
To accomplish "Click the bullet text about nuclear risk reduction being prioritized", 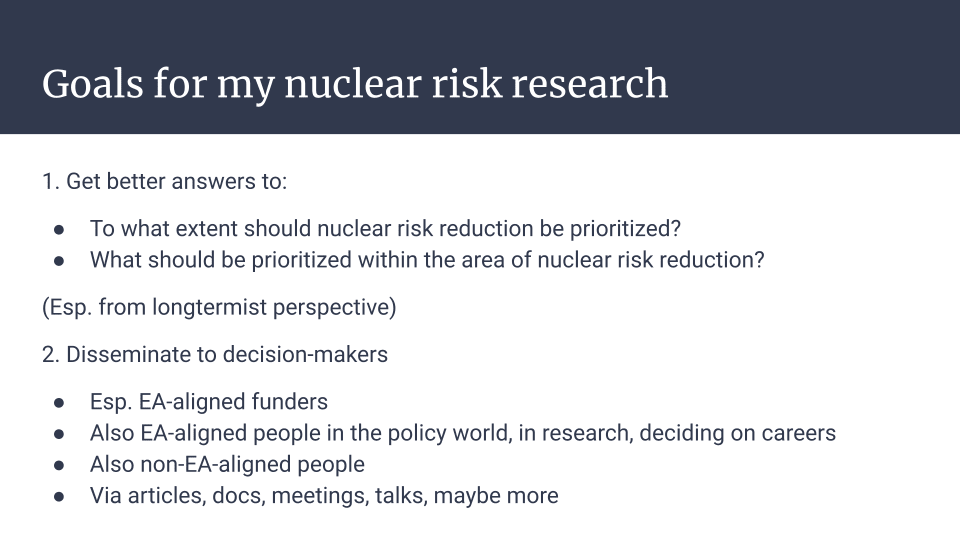I will pos(385,229).
